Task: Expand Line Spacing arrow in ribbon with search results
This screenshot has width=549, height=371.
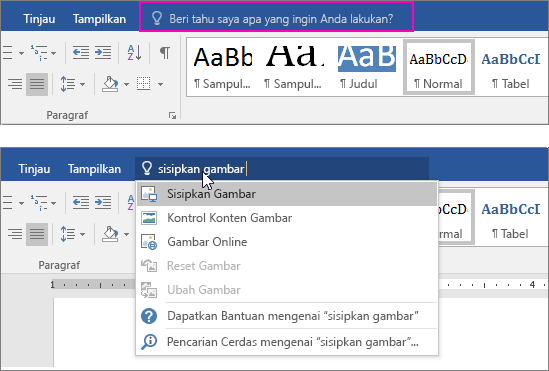Action: [x=83, y=234]
